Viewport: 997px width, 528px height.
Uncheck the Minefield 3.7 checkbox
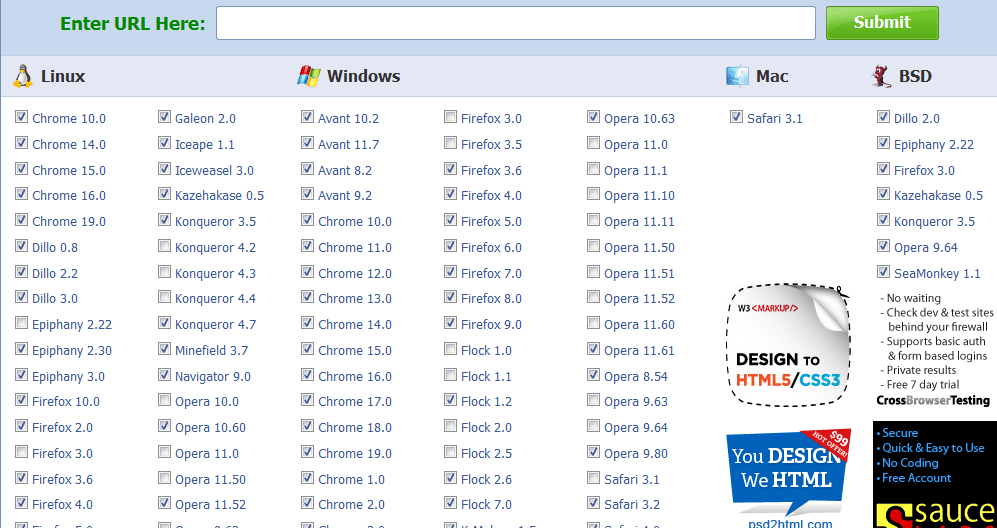165,349
